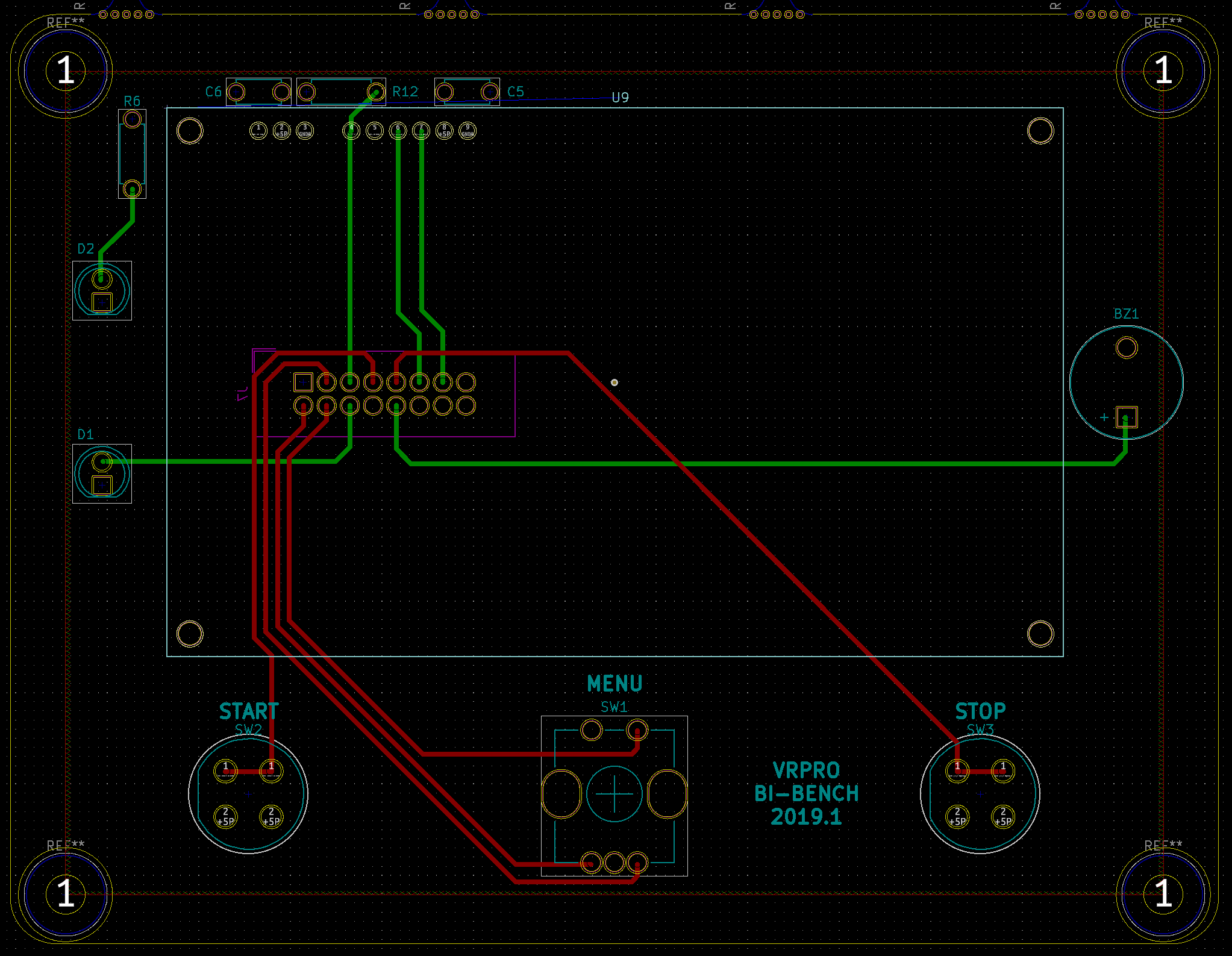
Task: Click the top-left mounting hole pad 1
Action: point(65,70)
